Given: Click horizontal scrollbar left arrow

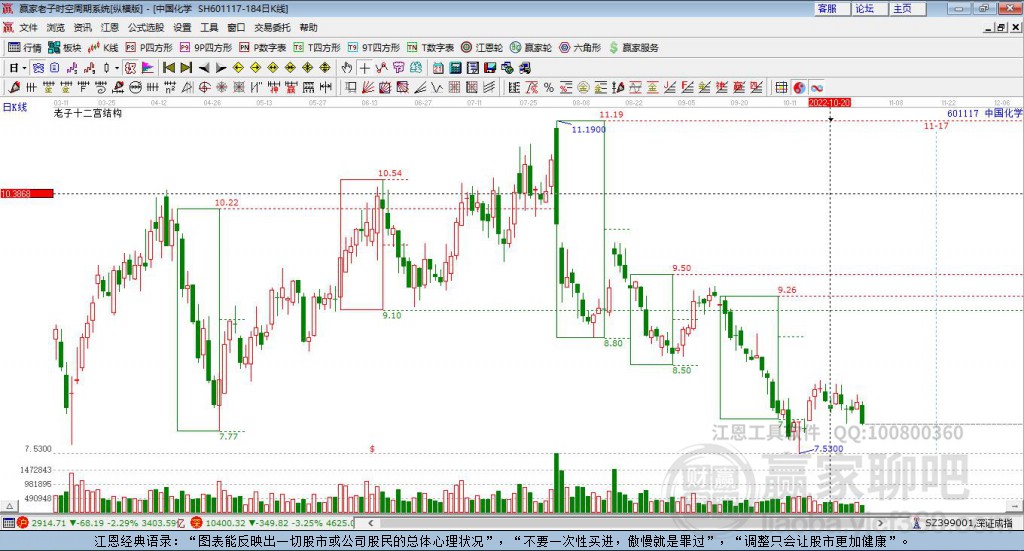Looking at the screenshot, I should tap(370, 523).
